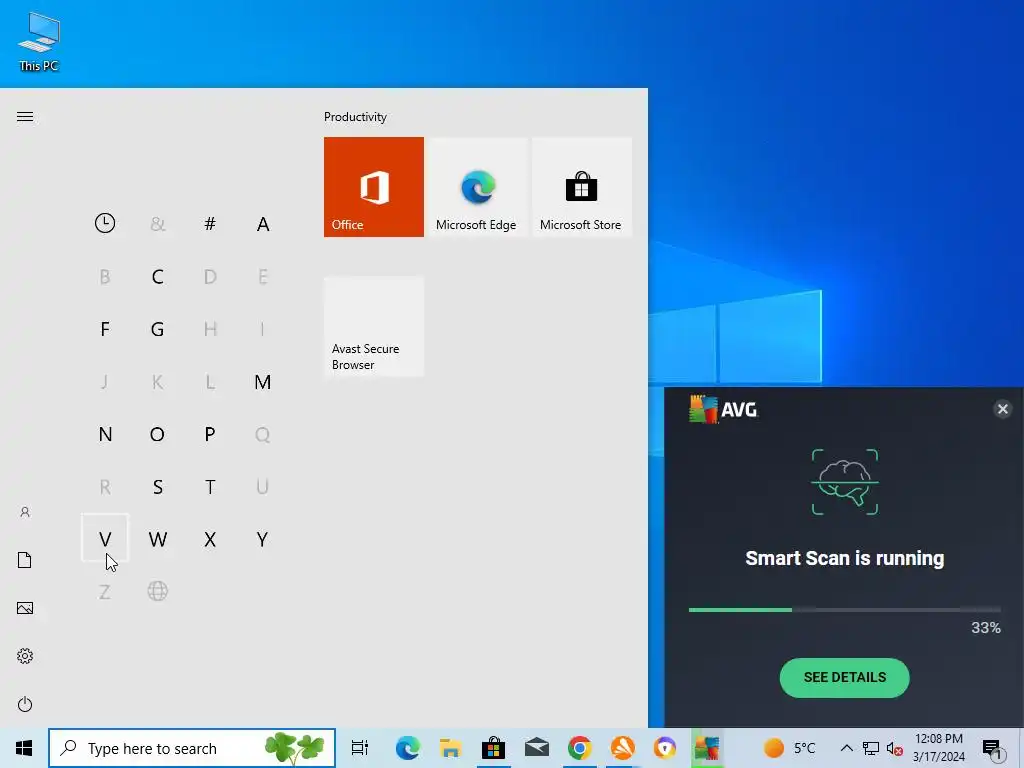This screenshot has width=1024, height=768.
Task: Launch Microsoft Edge from the taskbar
Action: coord(408,748)
